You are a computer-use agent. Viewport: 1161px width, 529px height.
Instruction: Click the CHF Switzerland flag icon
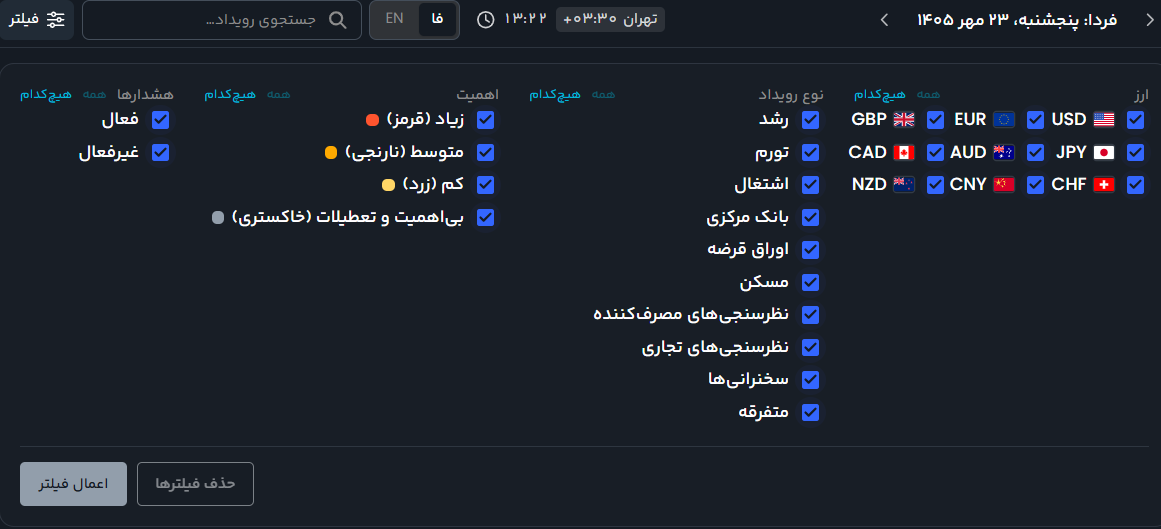1104,184
